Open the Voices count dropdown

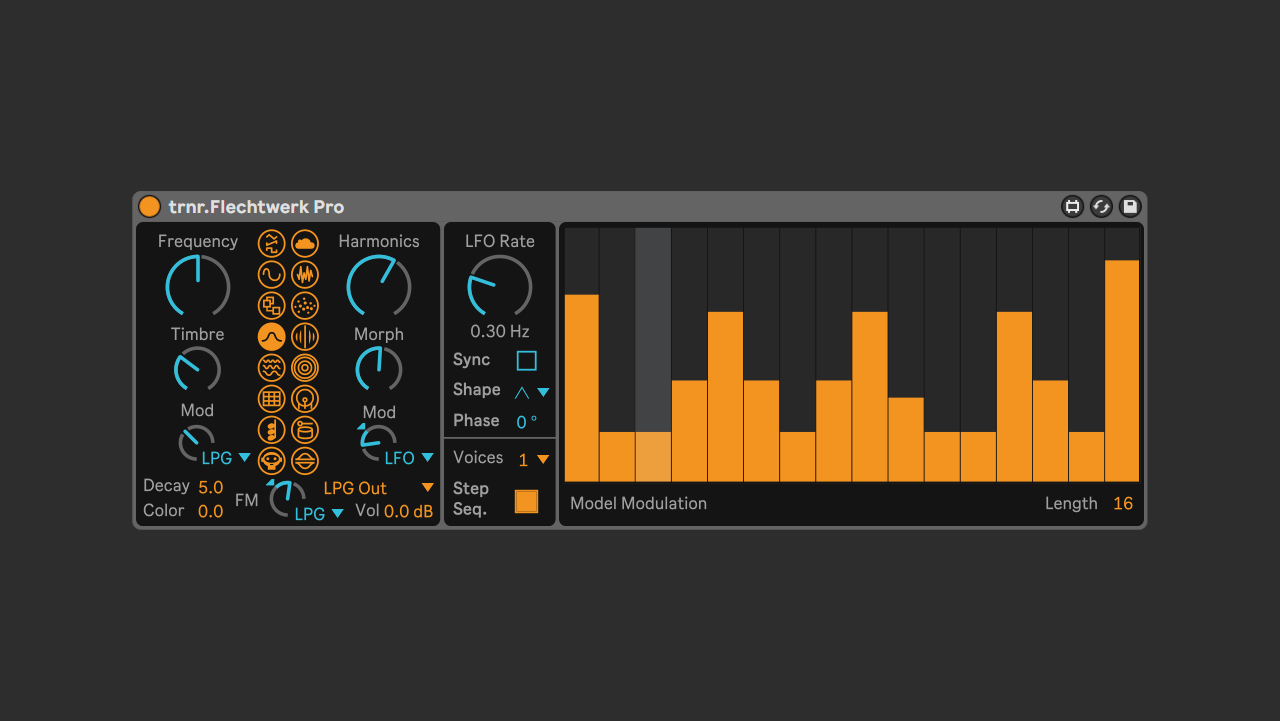pos(534,460)
